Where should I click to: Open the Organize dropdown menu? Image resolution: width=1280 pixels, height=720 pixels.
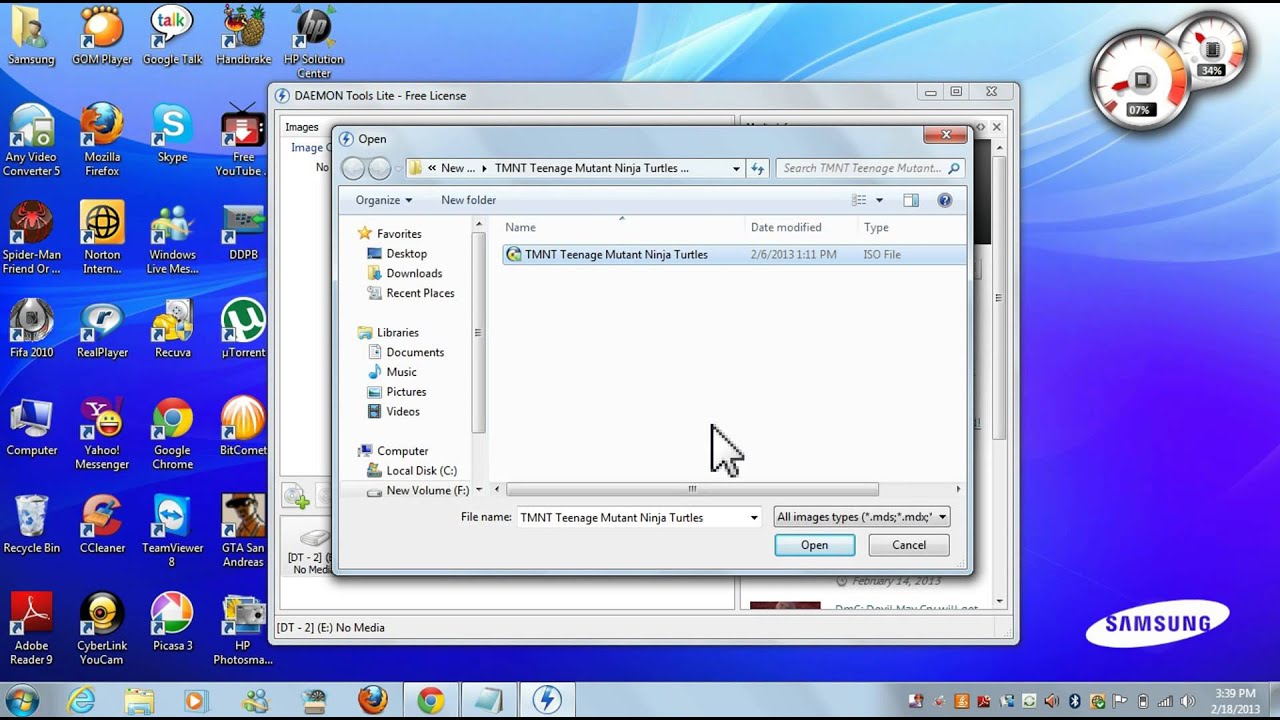pyautogui.click(x=383, y=200)
